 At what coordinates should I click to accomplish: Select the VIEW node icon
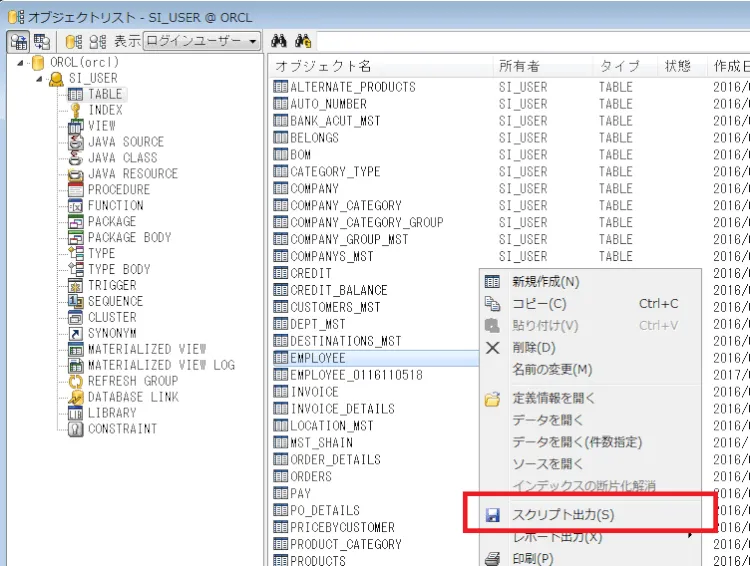click(x=75, y=126)
